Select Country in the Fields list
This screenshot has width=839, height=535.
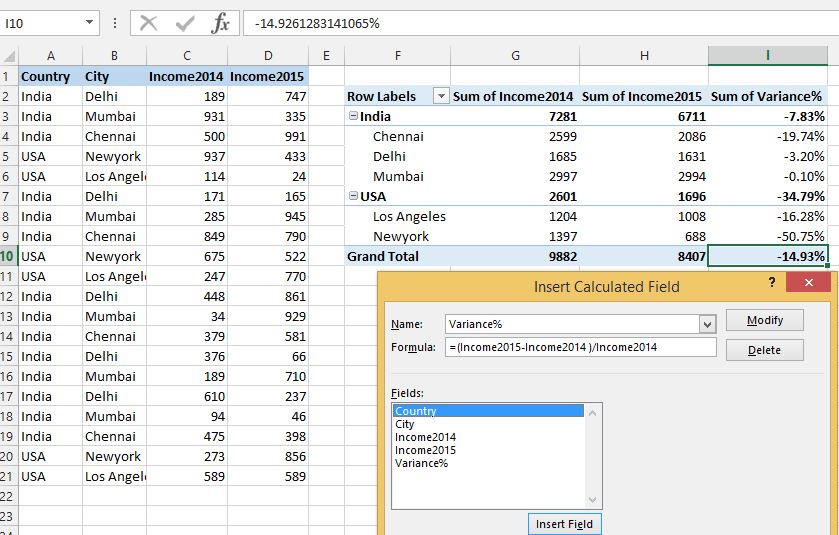[x=416, y=411]
